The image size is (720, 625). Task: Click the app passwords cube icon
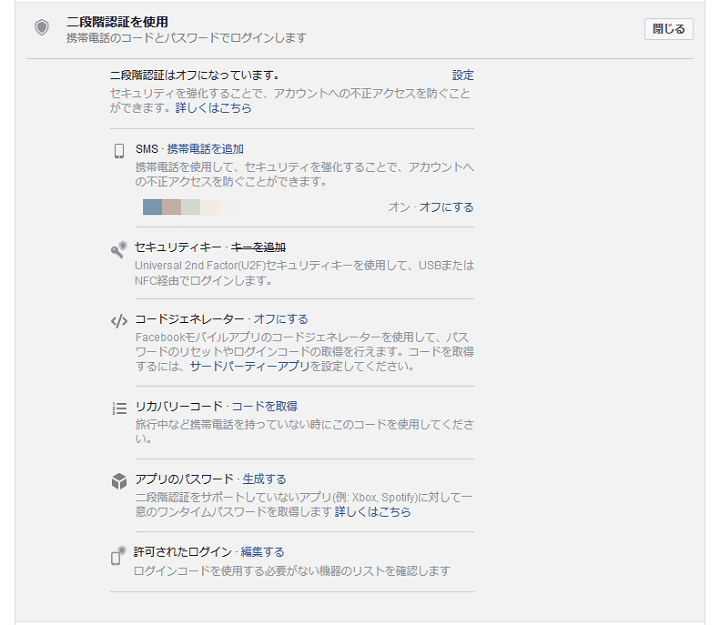(x=119, y=481)
